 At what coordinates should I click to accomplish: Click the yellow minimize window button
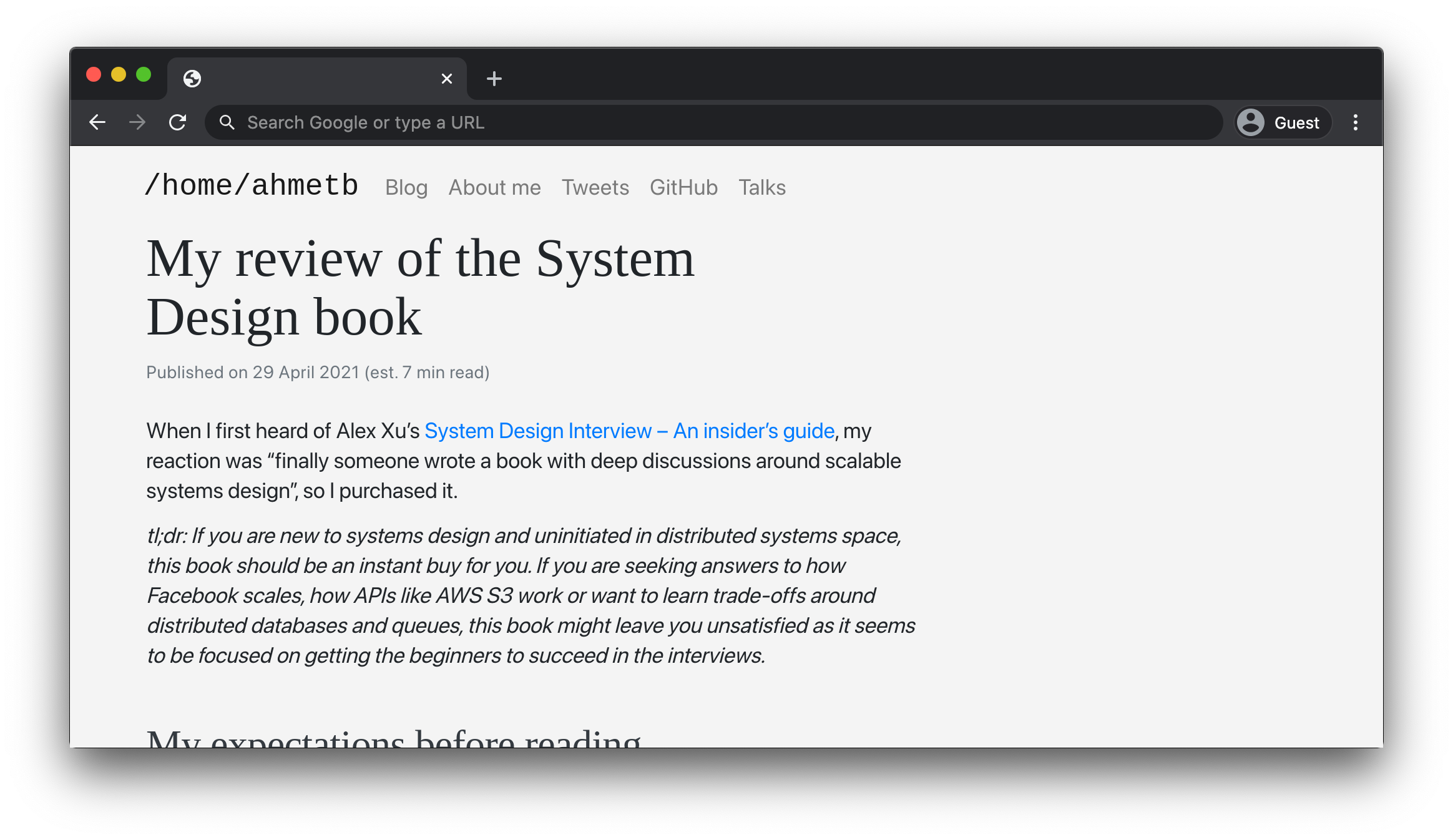[119, 75]
